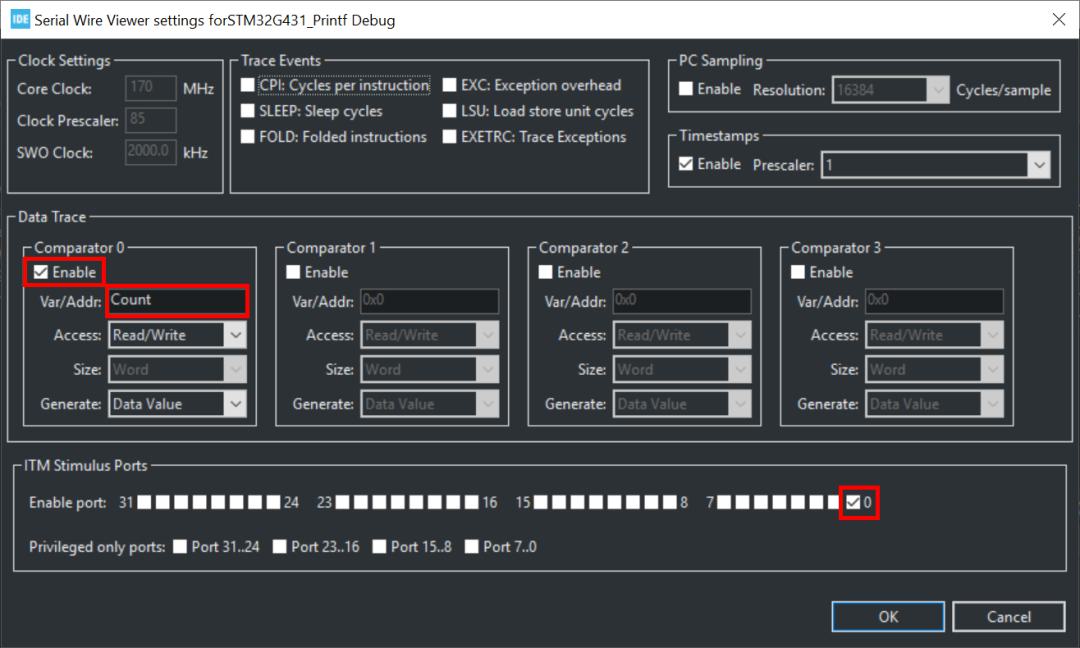Enable ITM stimulus port 31
Screen dimensions: 1080x648
coord(144,502)
